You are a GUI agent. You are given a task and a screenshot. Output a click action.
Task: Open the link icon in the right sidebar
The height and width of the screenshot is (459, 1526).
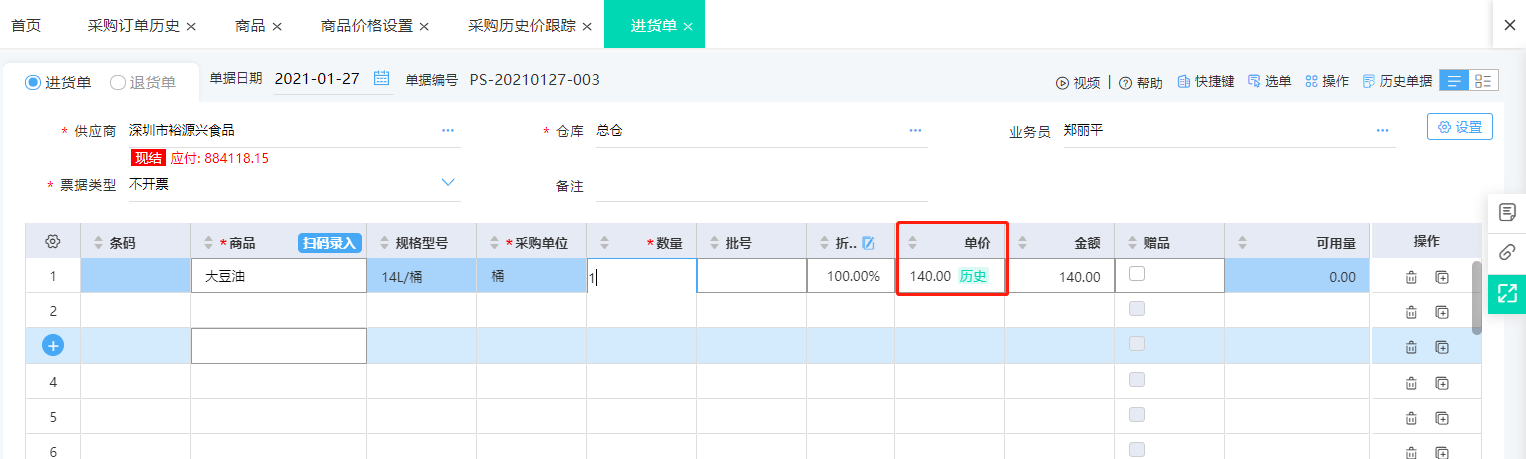pos(1507,252)
